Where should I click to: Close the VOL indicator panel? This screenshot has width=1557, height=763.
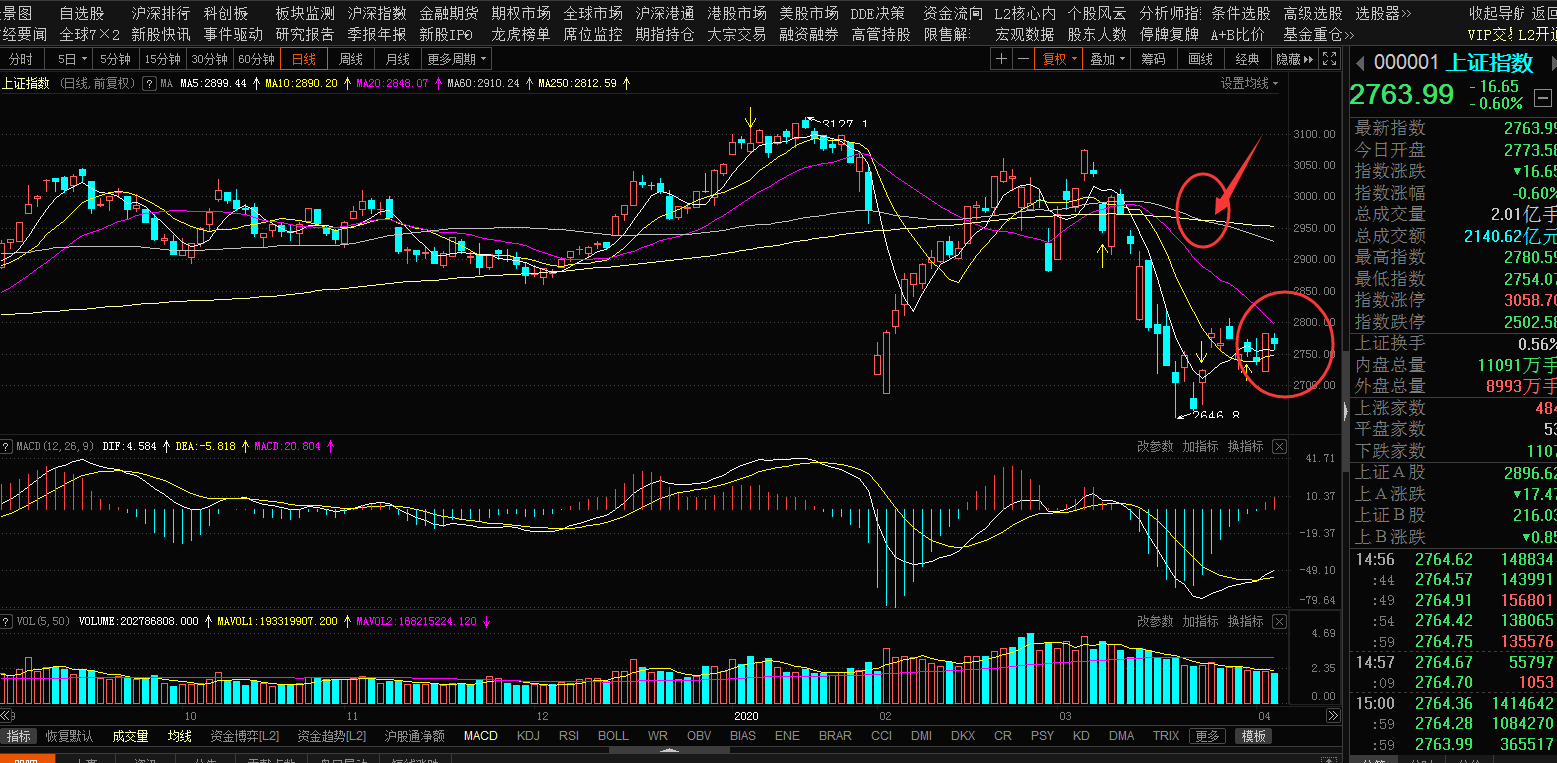[x=1279, y=621]
